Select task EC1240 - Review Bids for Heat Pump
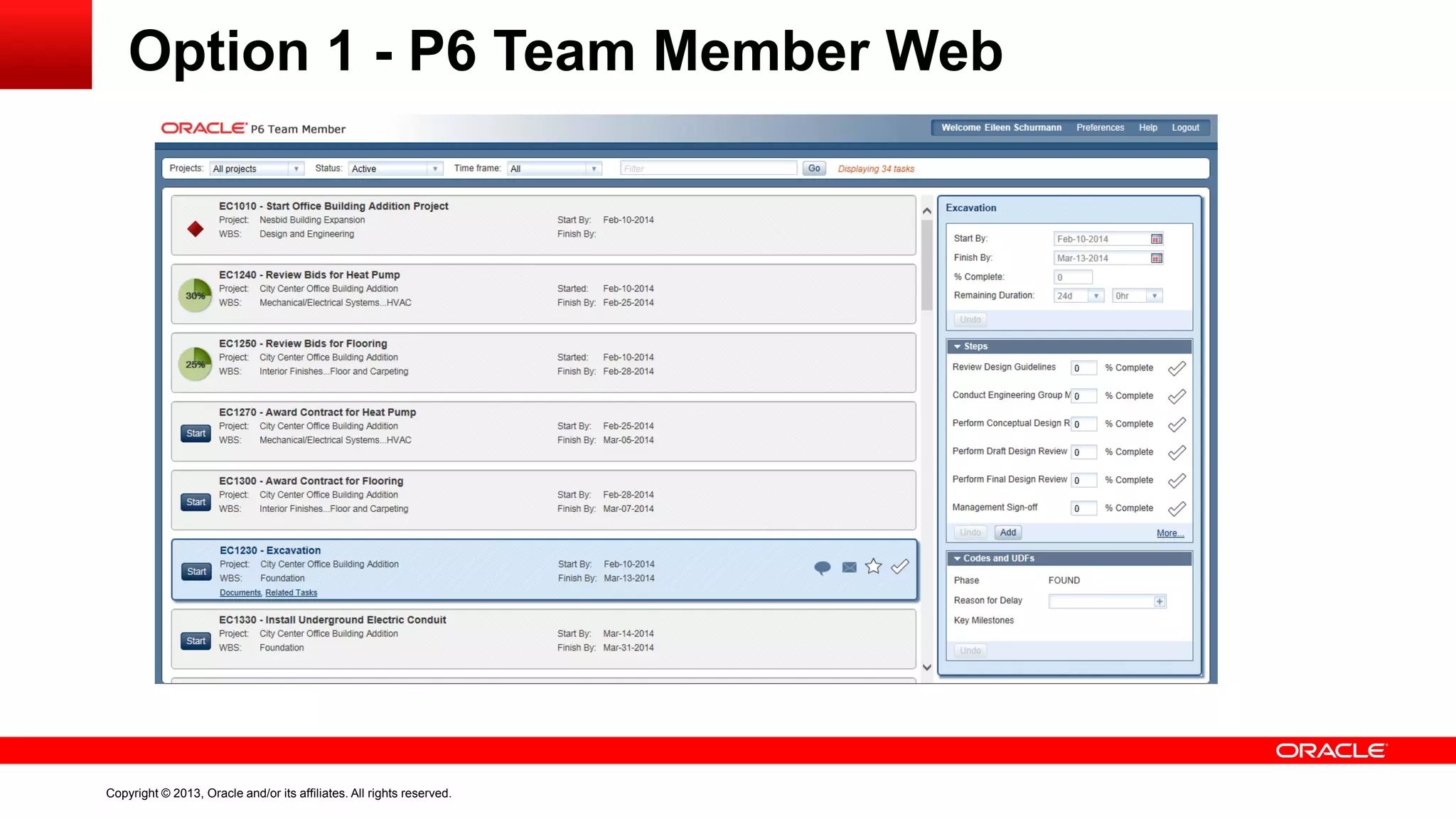1456x819 pixels. pos(543,294)
